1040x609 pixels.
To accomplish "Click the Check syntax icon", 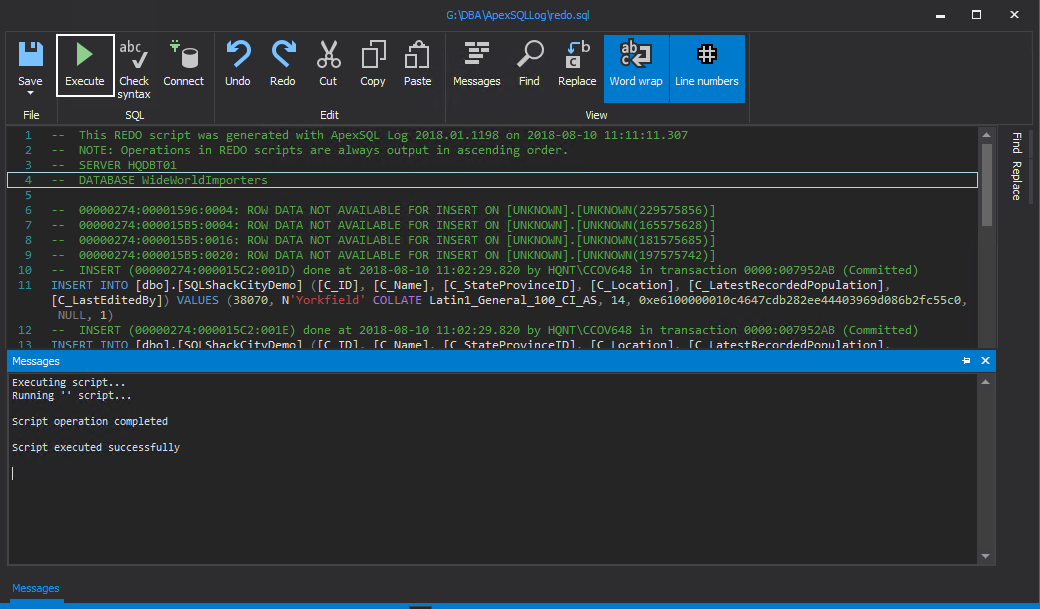I will [x=134, y=65].
